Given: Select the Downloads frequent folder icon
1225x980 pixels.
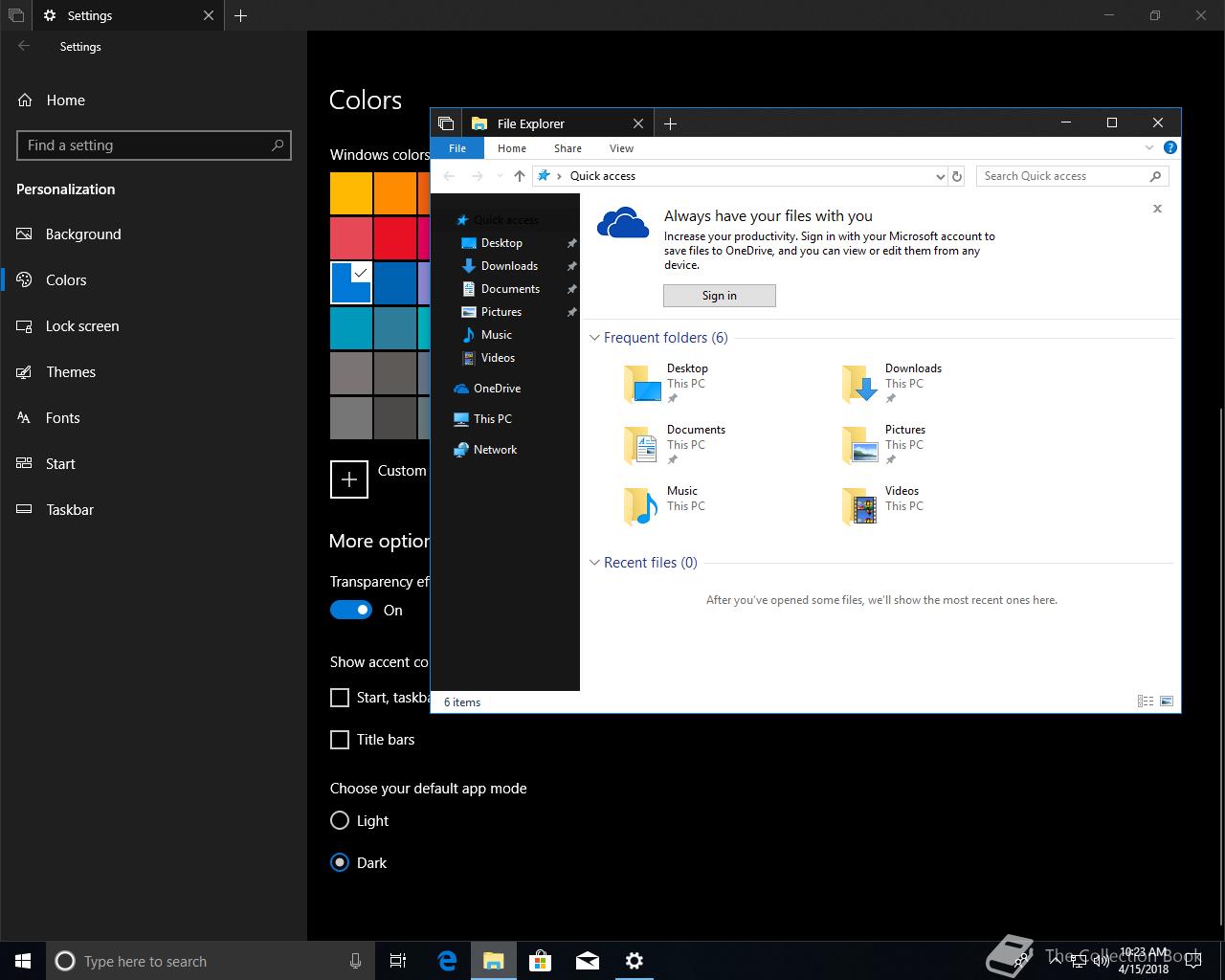Looking at the screenshot, I should pos(860,383).
